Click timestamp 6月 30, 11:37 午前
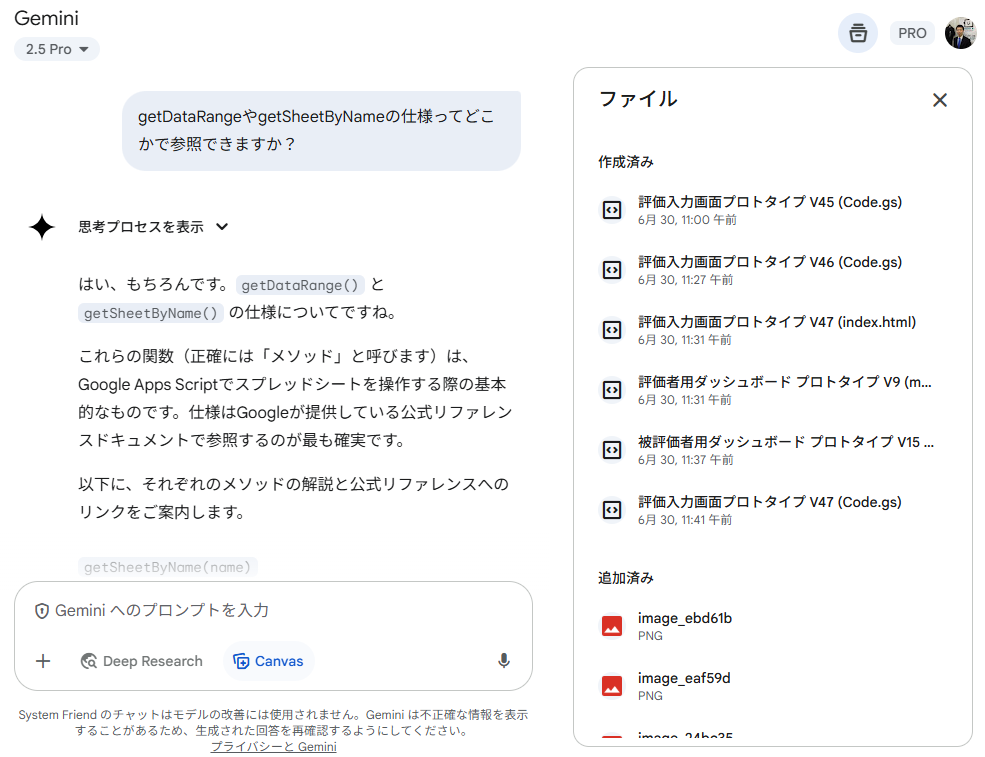 click(x=685, y=460)
